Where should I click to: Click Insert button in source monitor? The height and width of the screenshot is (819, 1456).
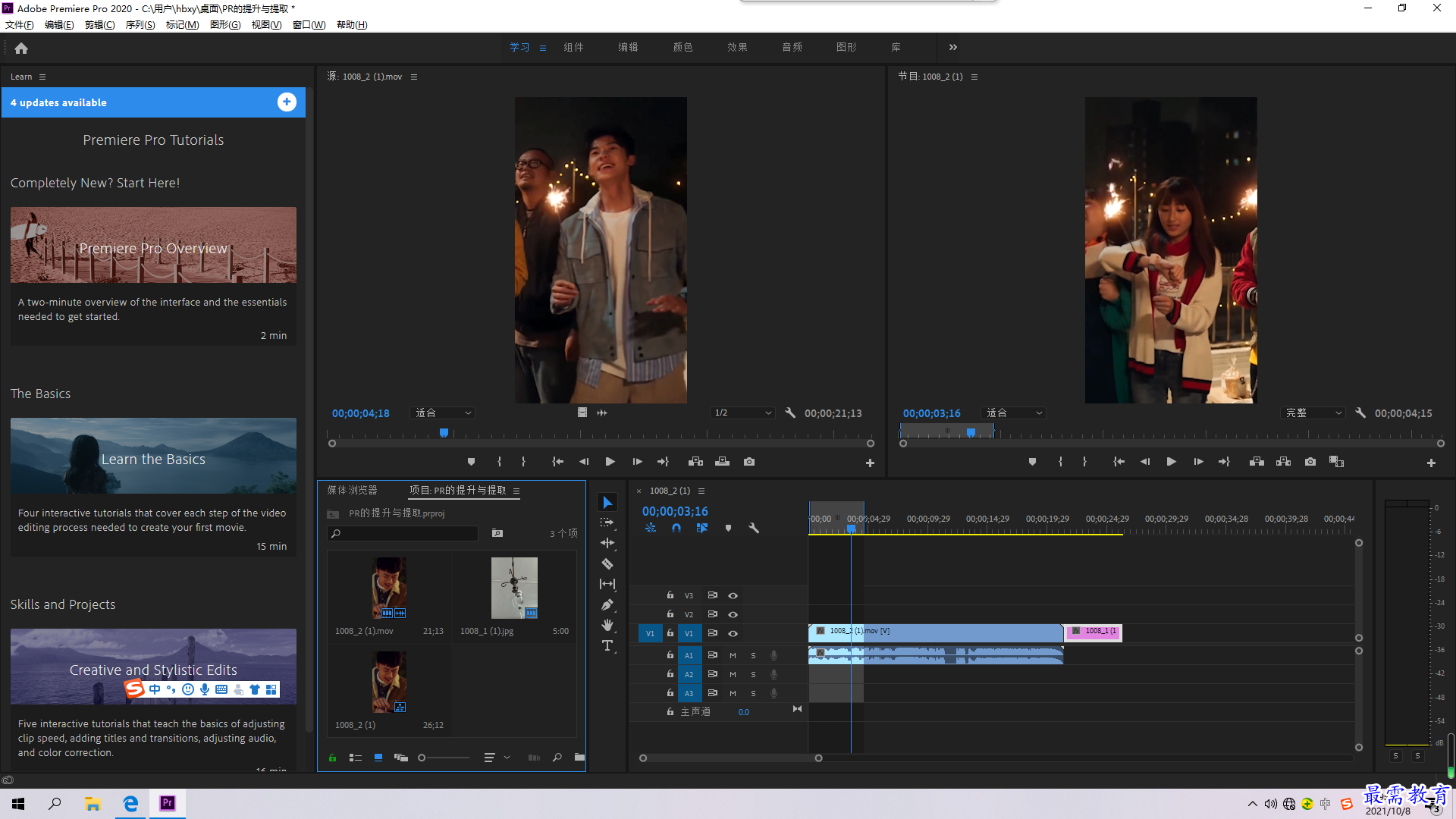pos(695,462)
